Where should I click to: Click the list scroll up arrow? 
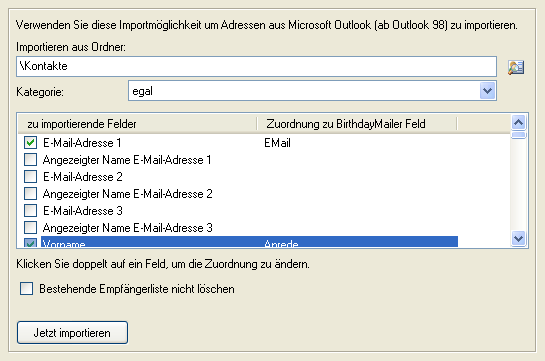(519, 122)
